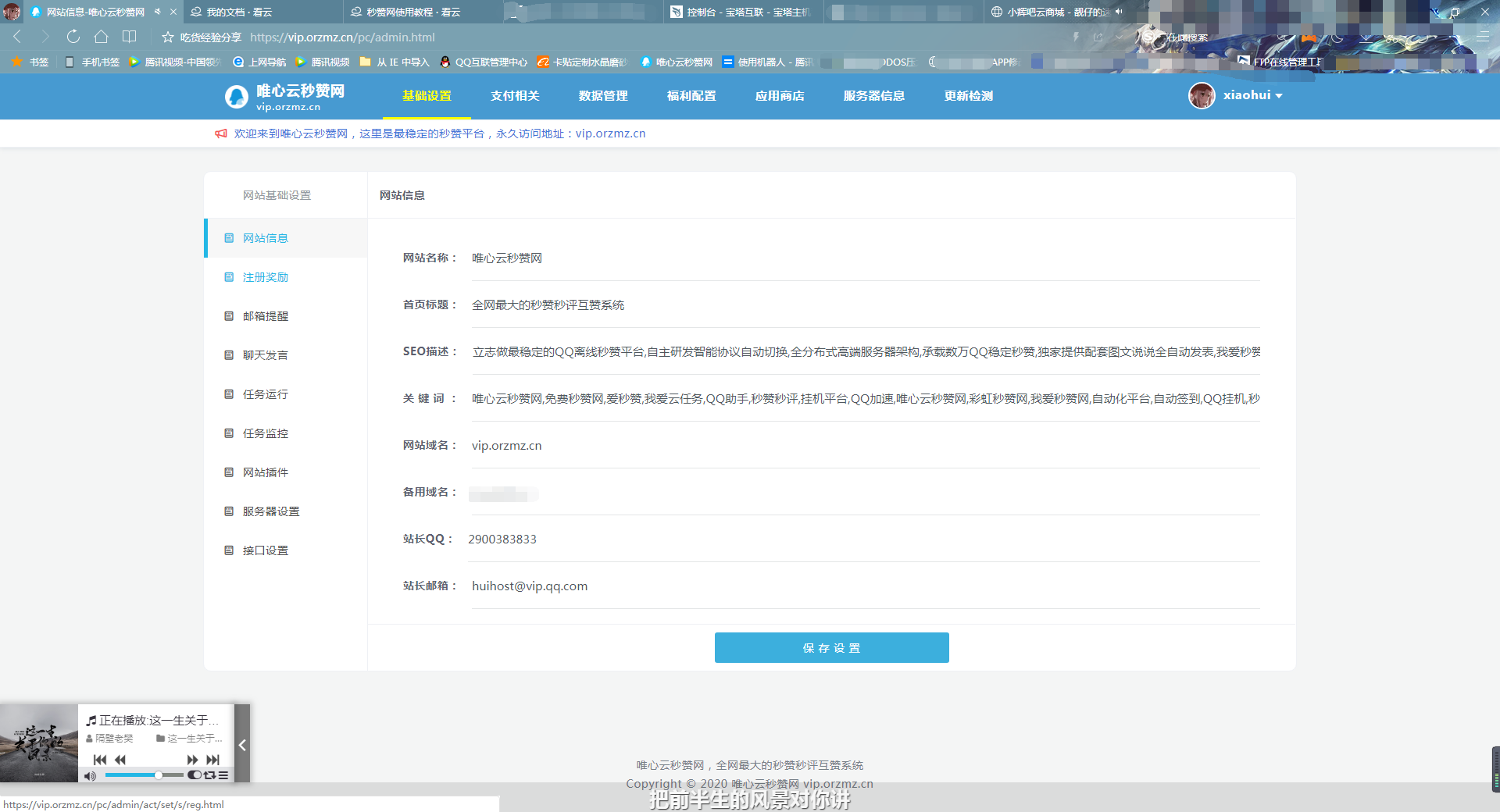
Task: Skip to previous track in music player
Action: (100, 760)
